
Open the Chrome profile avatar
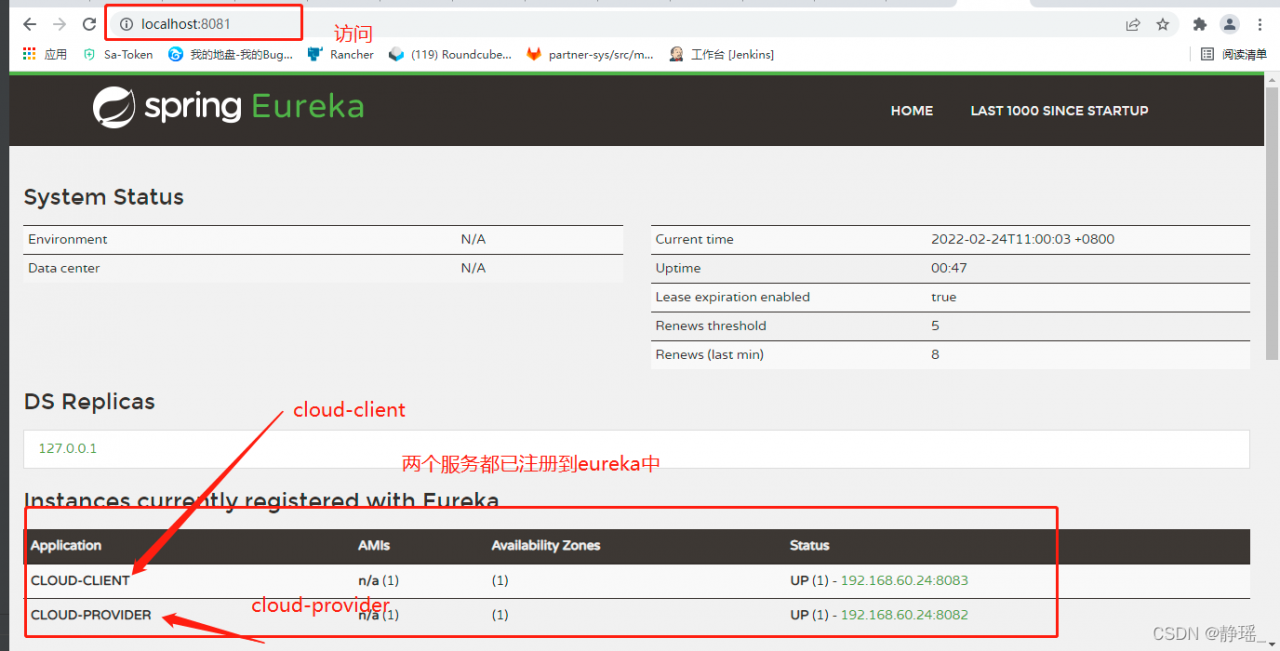point(1230,24)
